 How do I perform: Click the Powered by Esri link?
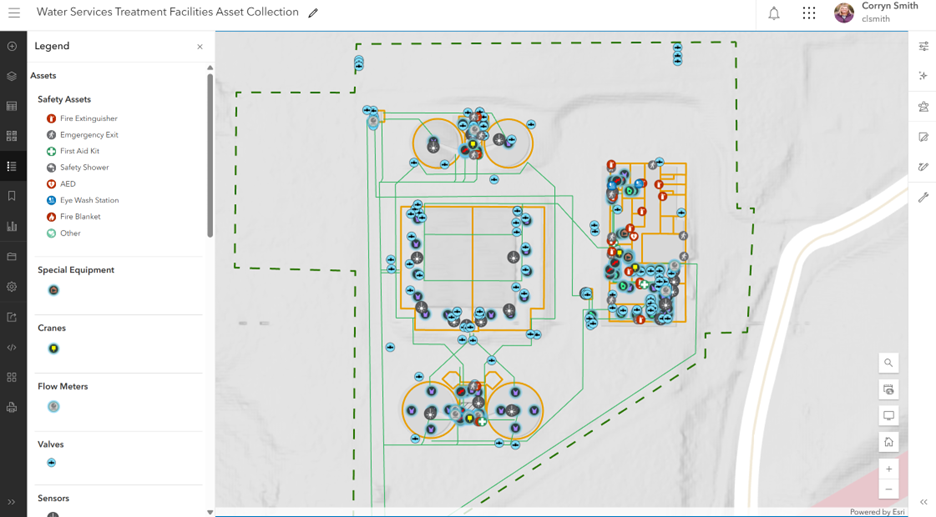878,512
